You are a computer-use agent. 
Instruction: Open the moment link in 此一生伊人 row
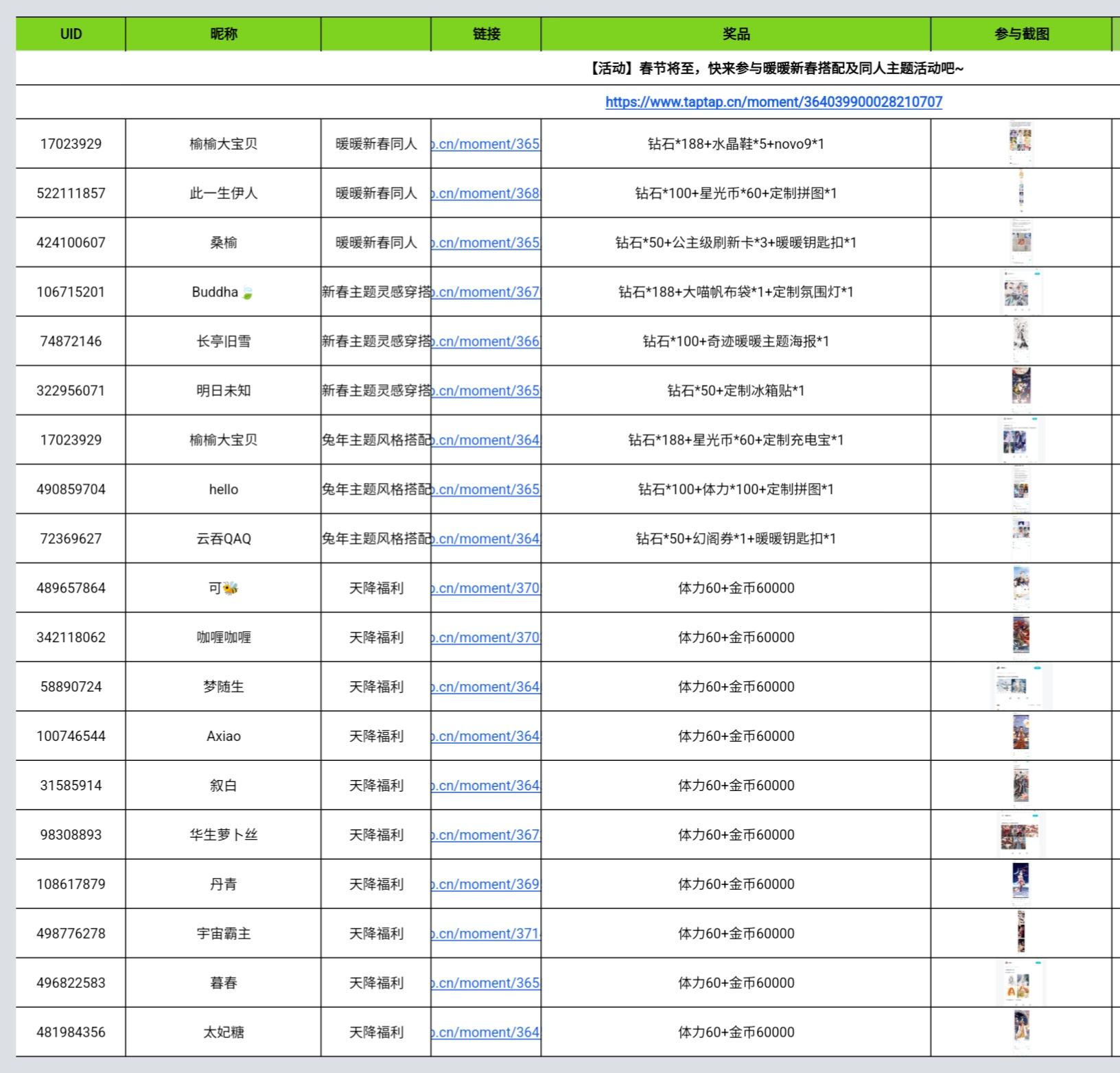[x=486, y=193]
